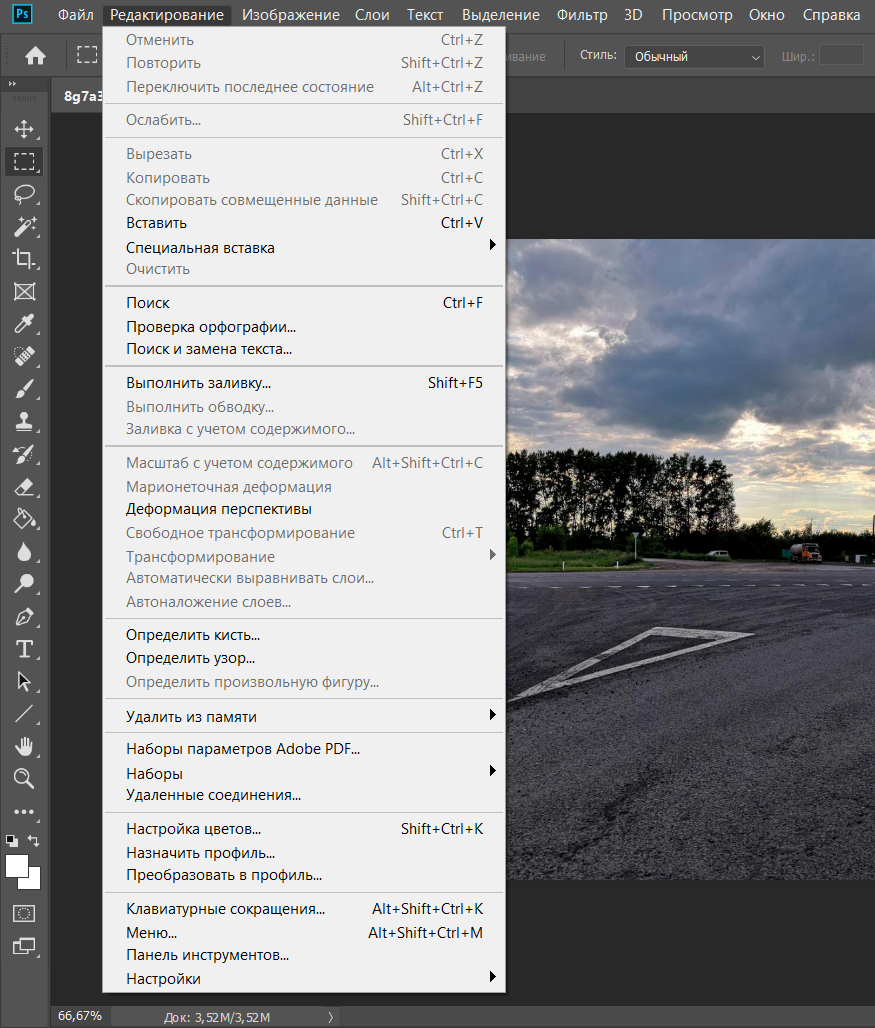
Task: Select the Pen tool
Action: coord(24,617)
